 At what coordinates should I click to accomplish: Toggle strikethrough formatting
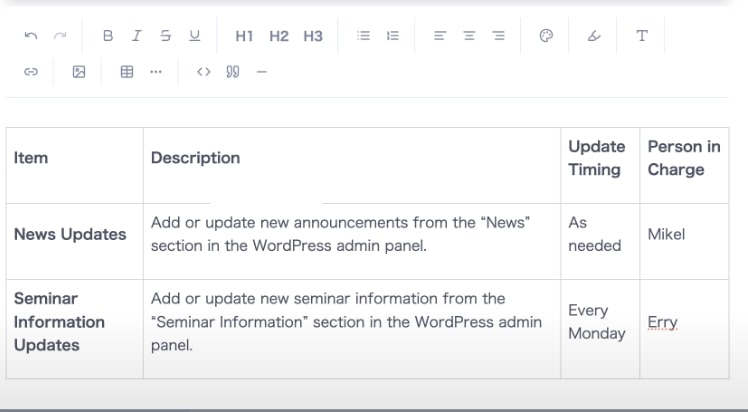(166, 36)
